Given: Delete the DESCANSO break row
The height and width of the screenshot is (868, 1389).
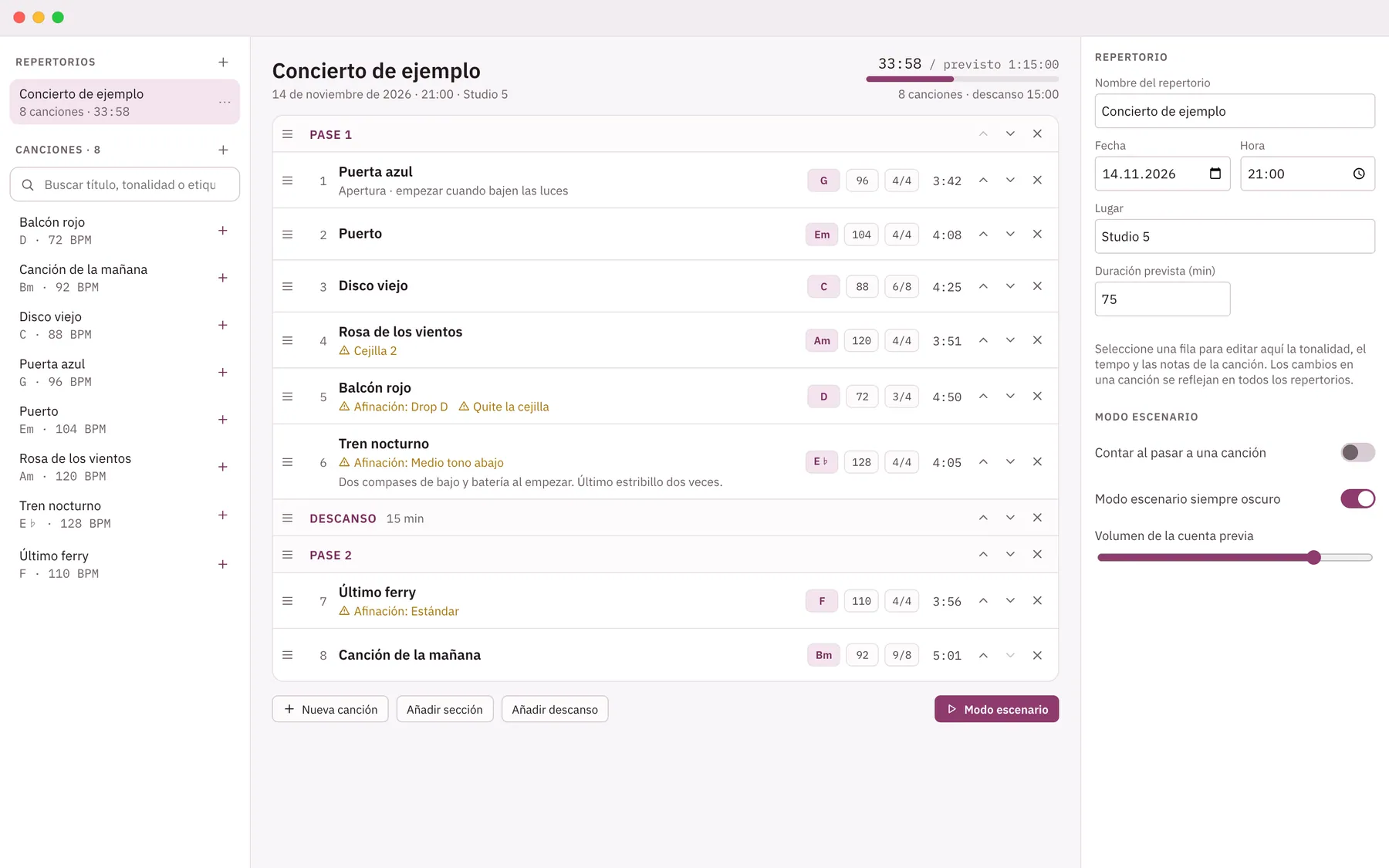Looking at the screenshot, I should click(x=1037, y=518).
